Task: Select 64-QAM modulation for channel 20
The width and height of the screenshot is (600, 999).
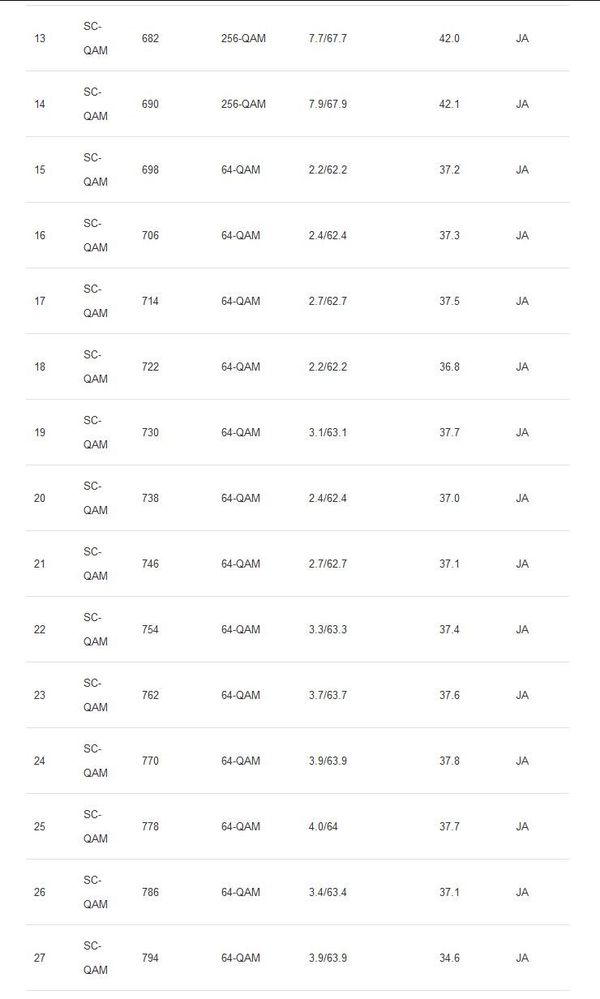Action: 241,498
